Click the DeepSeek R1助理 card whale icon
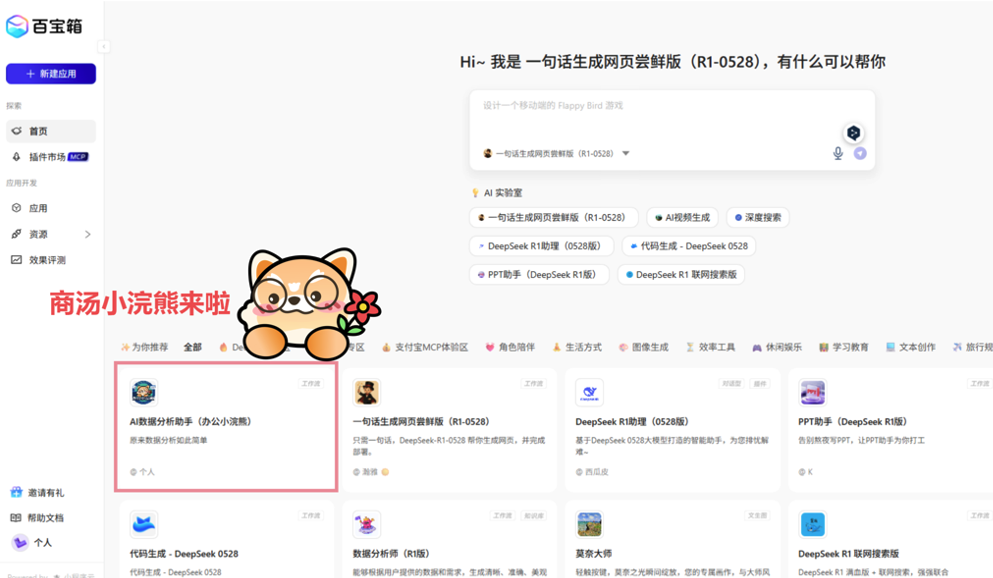Screen dimensions: 993x578 tap(589, 393)
